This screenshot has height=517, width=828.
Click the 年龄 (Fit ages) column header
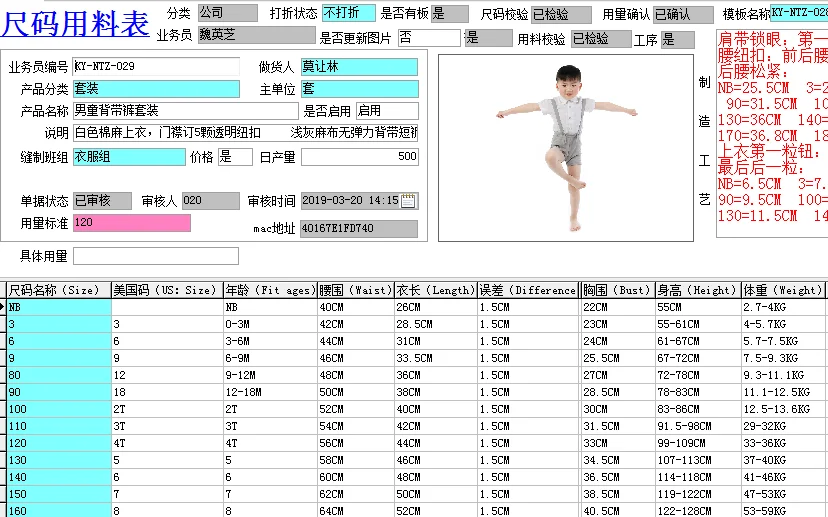tap(270, 290)
